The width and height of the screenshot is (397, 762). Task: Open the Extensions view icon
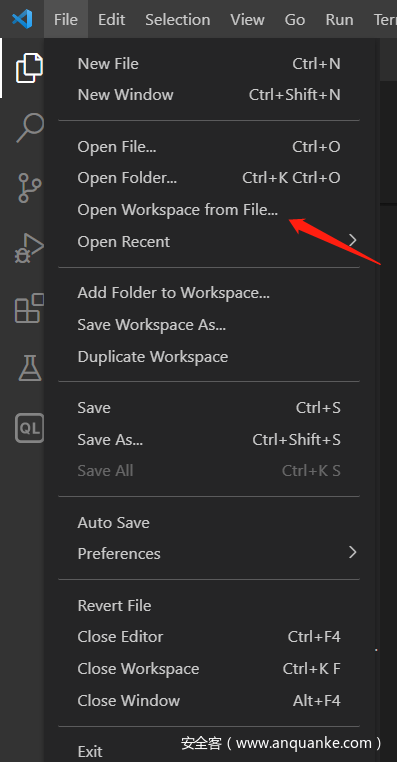click(29, 308)
